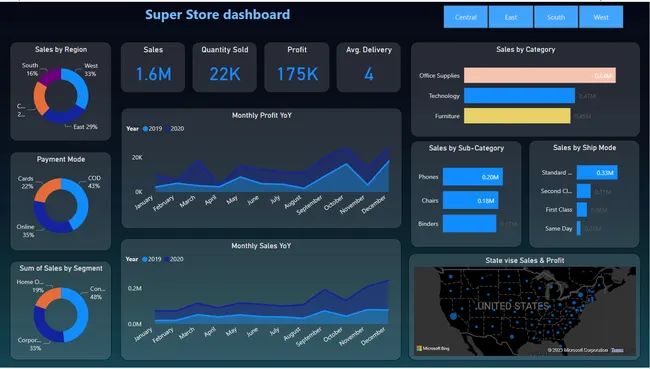Select the West region slicer button

(601, 17)
